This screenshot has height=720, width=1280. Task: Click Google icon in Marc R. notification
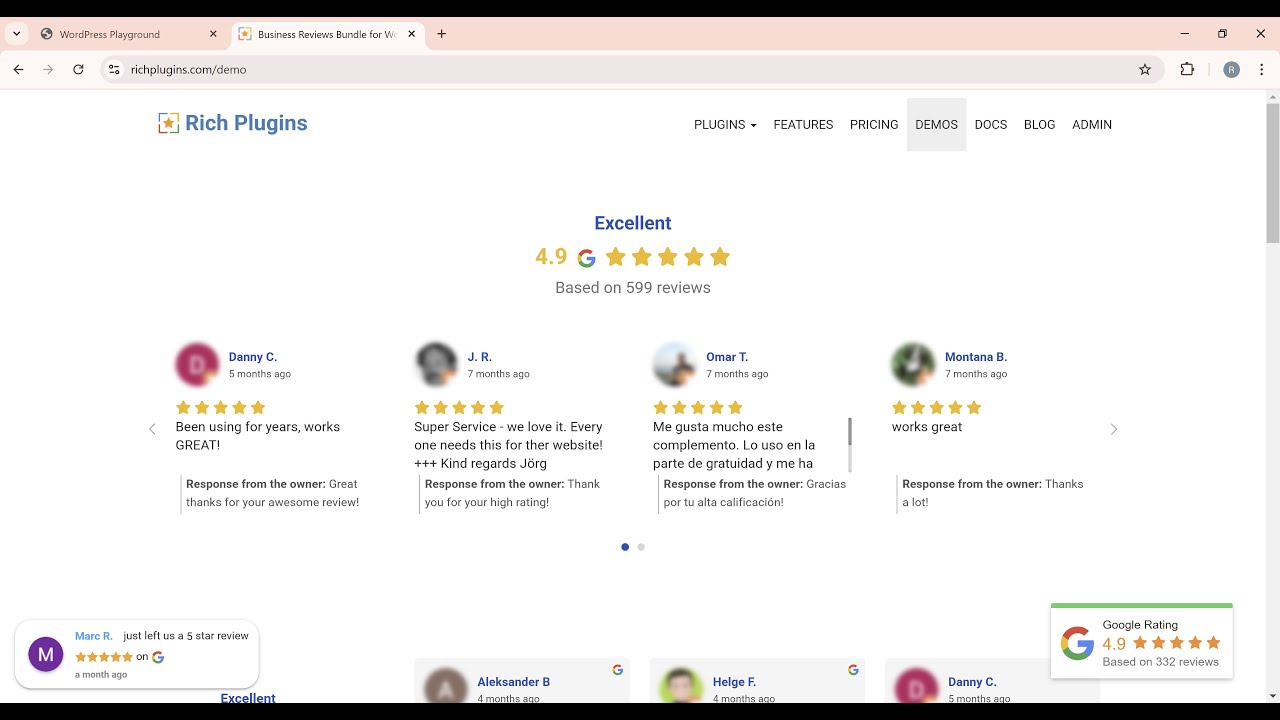[x=158, y=657]
